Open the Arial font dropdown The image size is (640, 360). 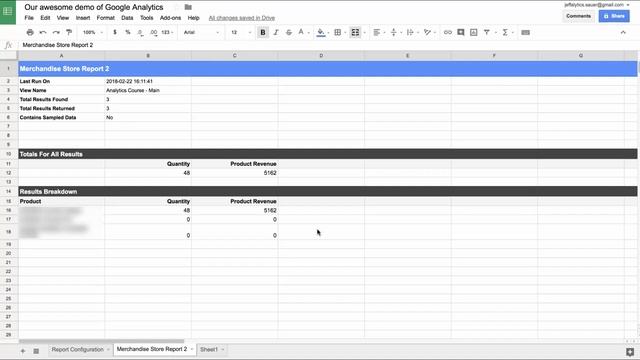pyautogui.click(x=201, y=32)
